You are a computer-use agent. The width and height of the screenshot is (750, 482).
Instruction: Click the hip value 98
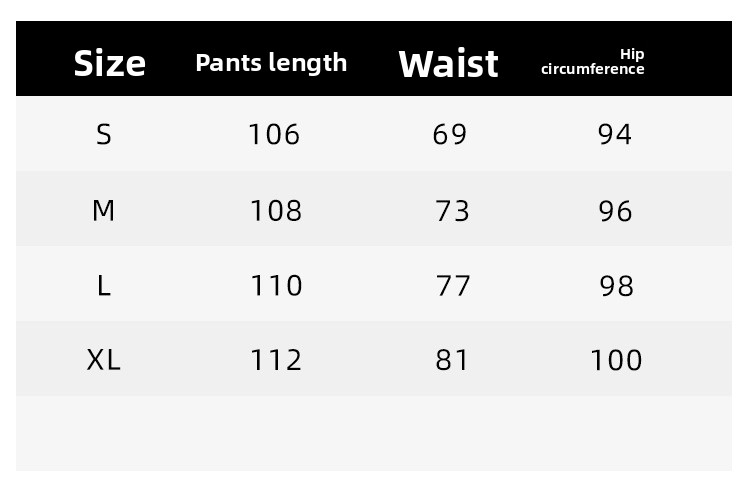click(617, 286)
